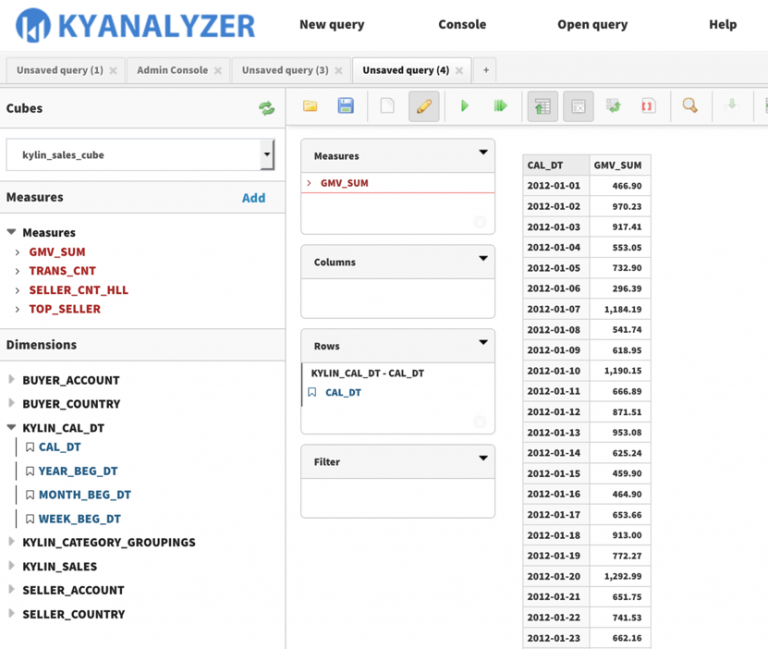Click the save query floppy disk icon

pos(346,106)
